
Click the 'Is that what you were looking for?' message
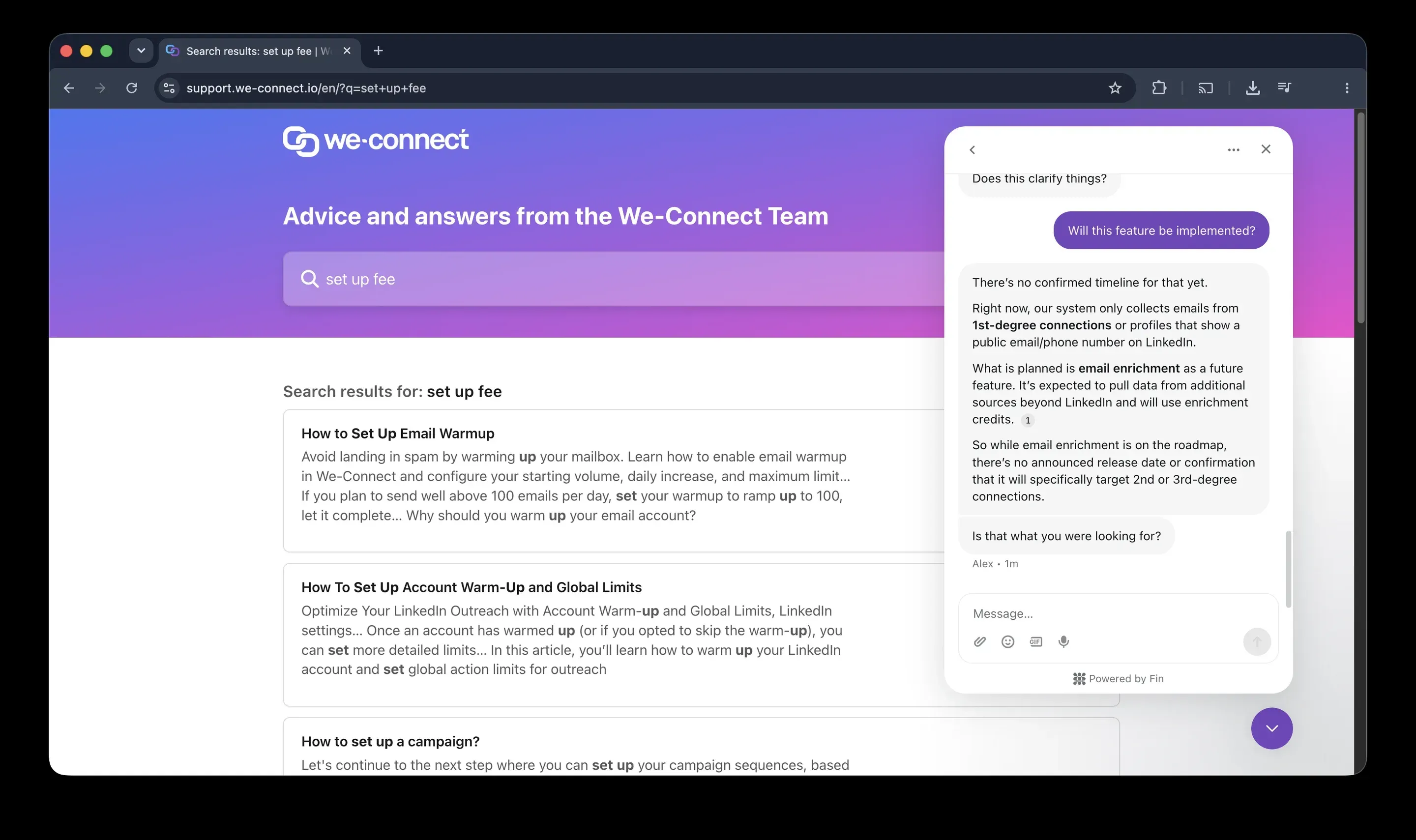[x=1066, y=536]
